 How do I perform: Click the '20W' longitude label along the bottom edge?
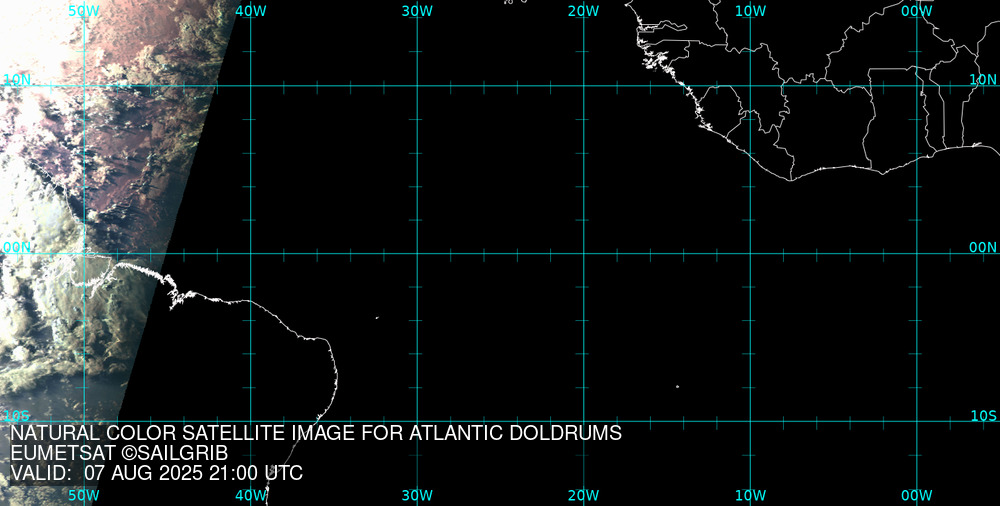(584, 496)
